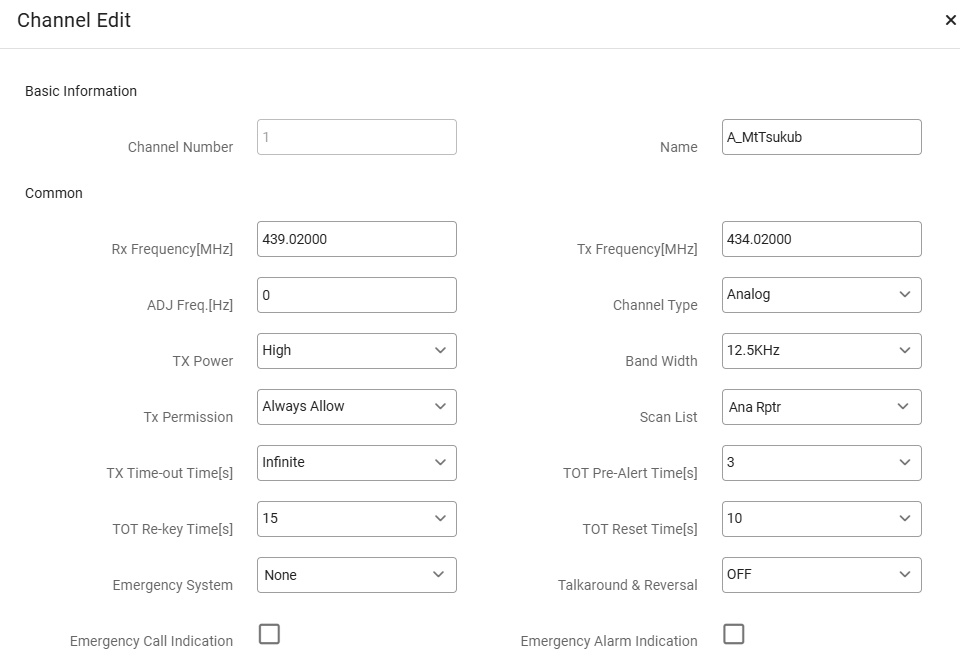Screen dimensions: 960x657
Task: Edit the channel Name field
Action: (x=821, y=137)
